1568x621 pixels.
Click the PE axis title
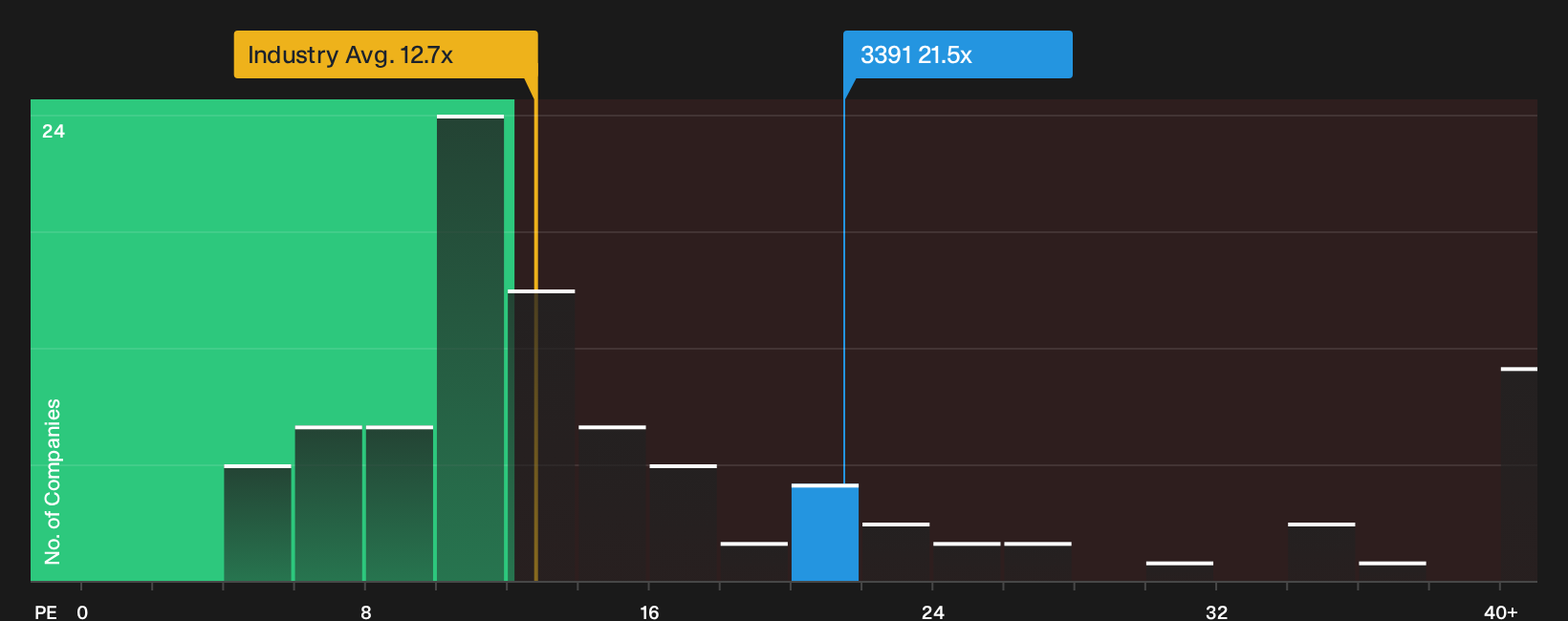click(x=46, y=611)
